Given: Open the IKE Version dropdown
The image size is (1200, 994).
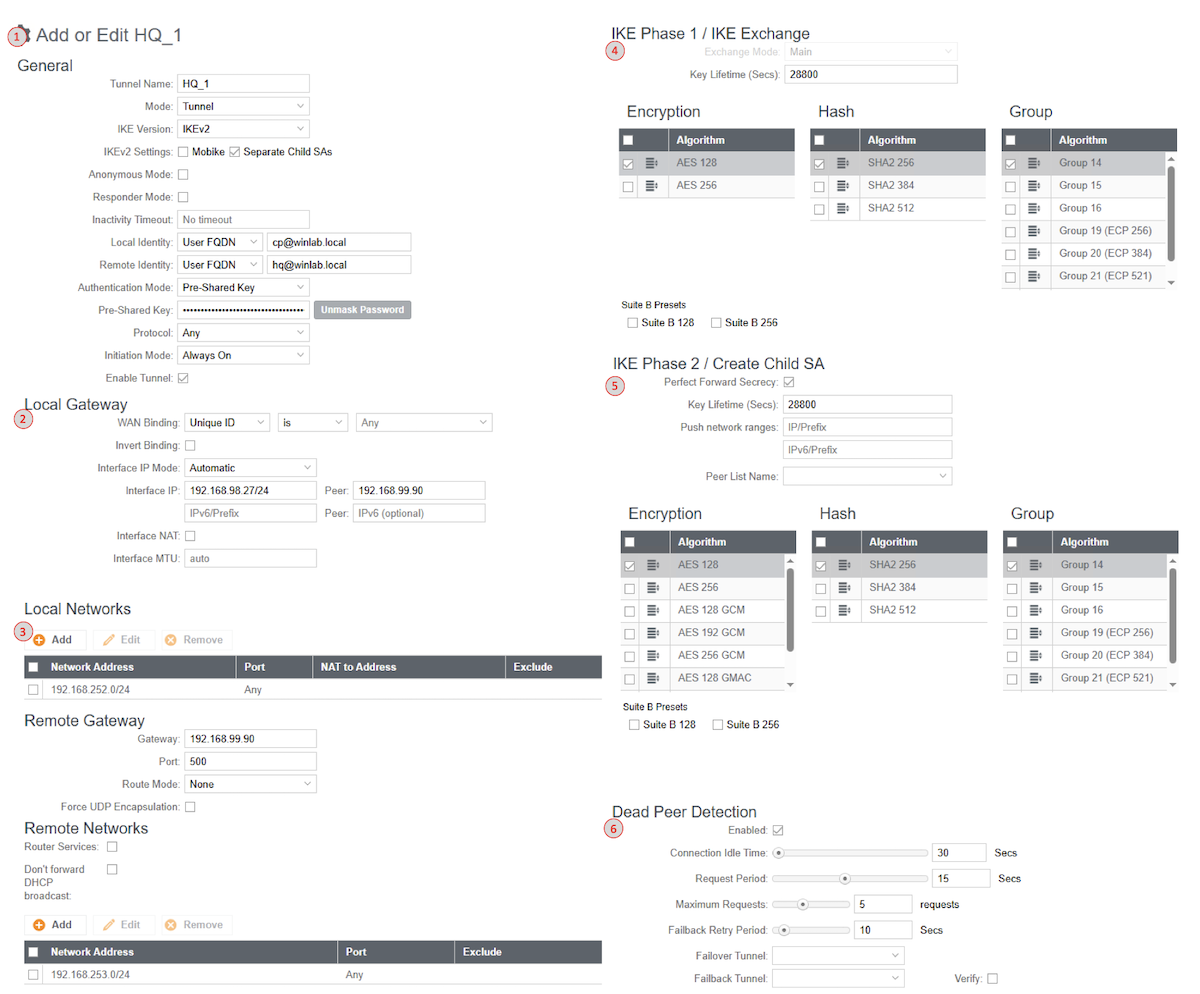Looking at the screenshot, I should click(243, 129).
